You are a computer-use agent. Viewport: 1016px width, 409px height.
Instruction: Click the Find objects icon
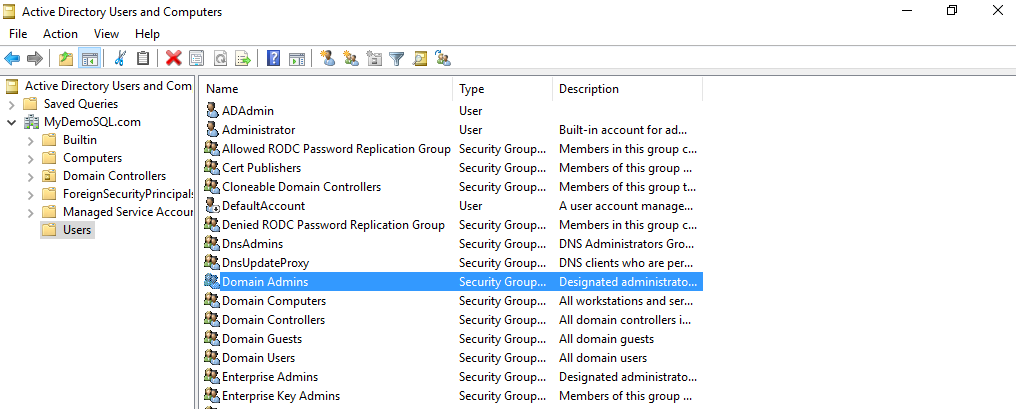(x=420, y=59)
